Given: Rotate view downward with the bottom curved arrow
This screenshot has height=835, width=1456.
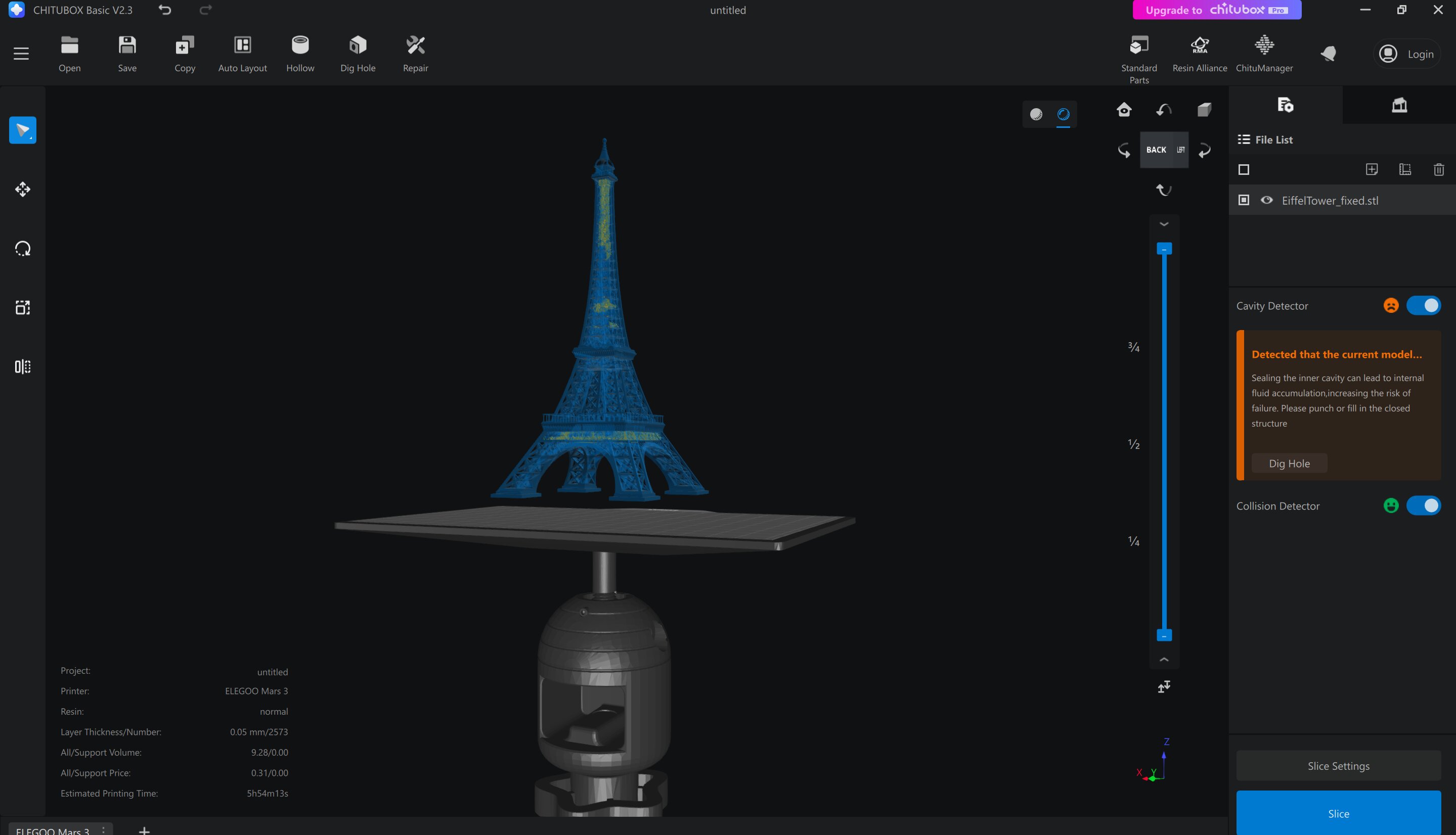Looking at the screenshot, I should (1163, 190).
